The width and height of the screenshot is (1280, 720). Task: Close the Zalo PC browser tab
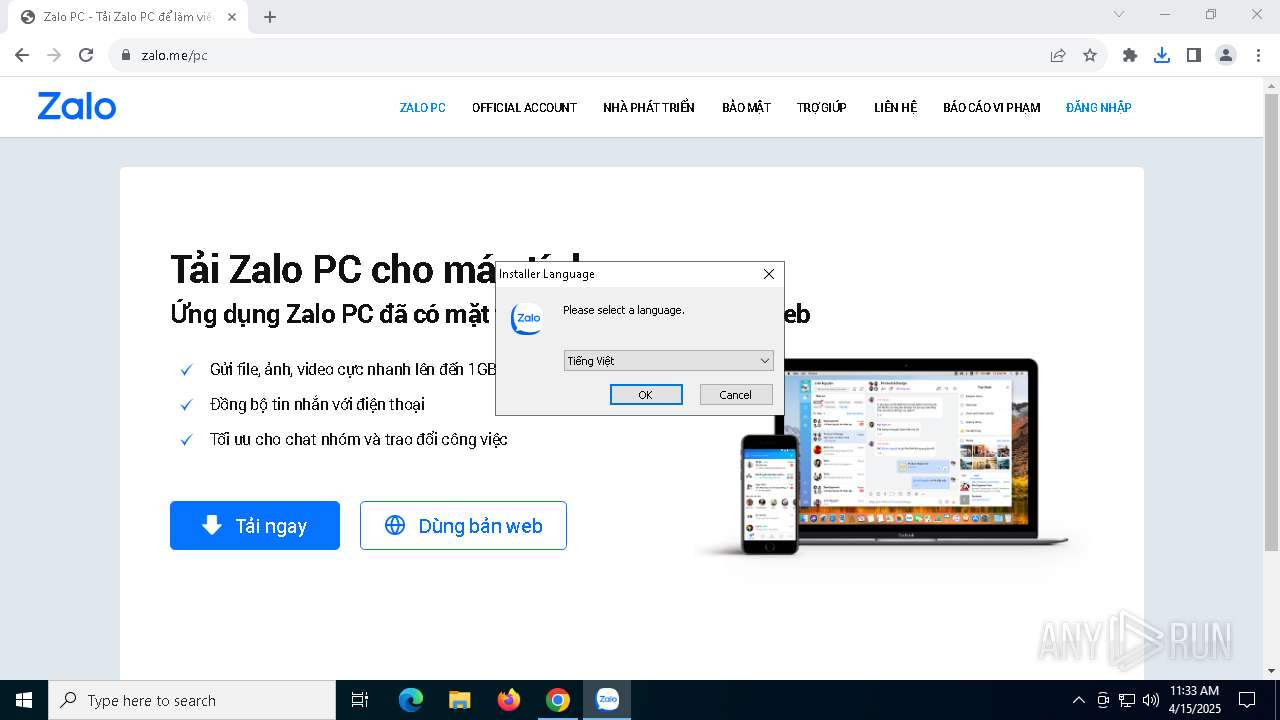click(232, 17)
